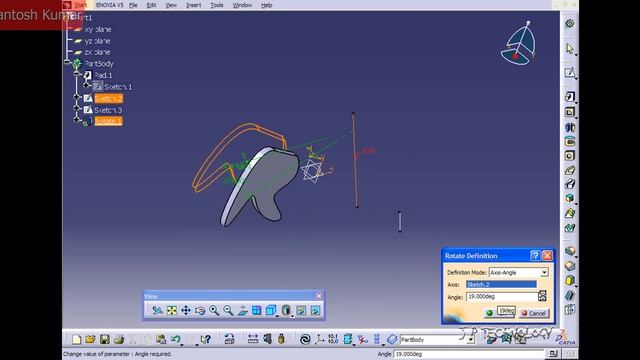The image size is (640, 360).
Task: Select the Pad tool in right toolbar
Action: (570, 97)
